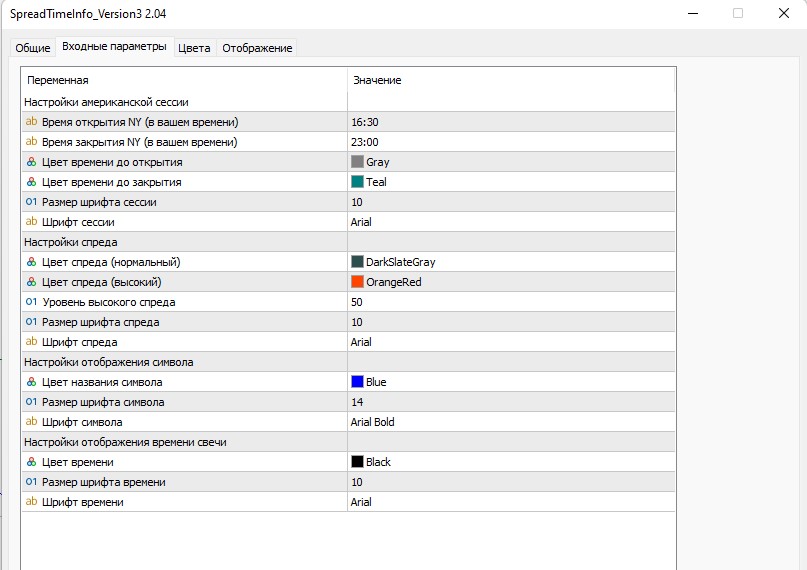This screenshot has width=807, height=570.
Task: Click the string icon beside Время закрытия NY
Action: pos(31,142)
